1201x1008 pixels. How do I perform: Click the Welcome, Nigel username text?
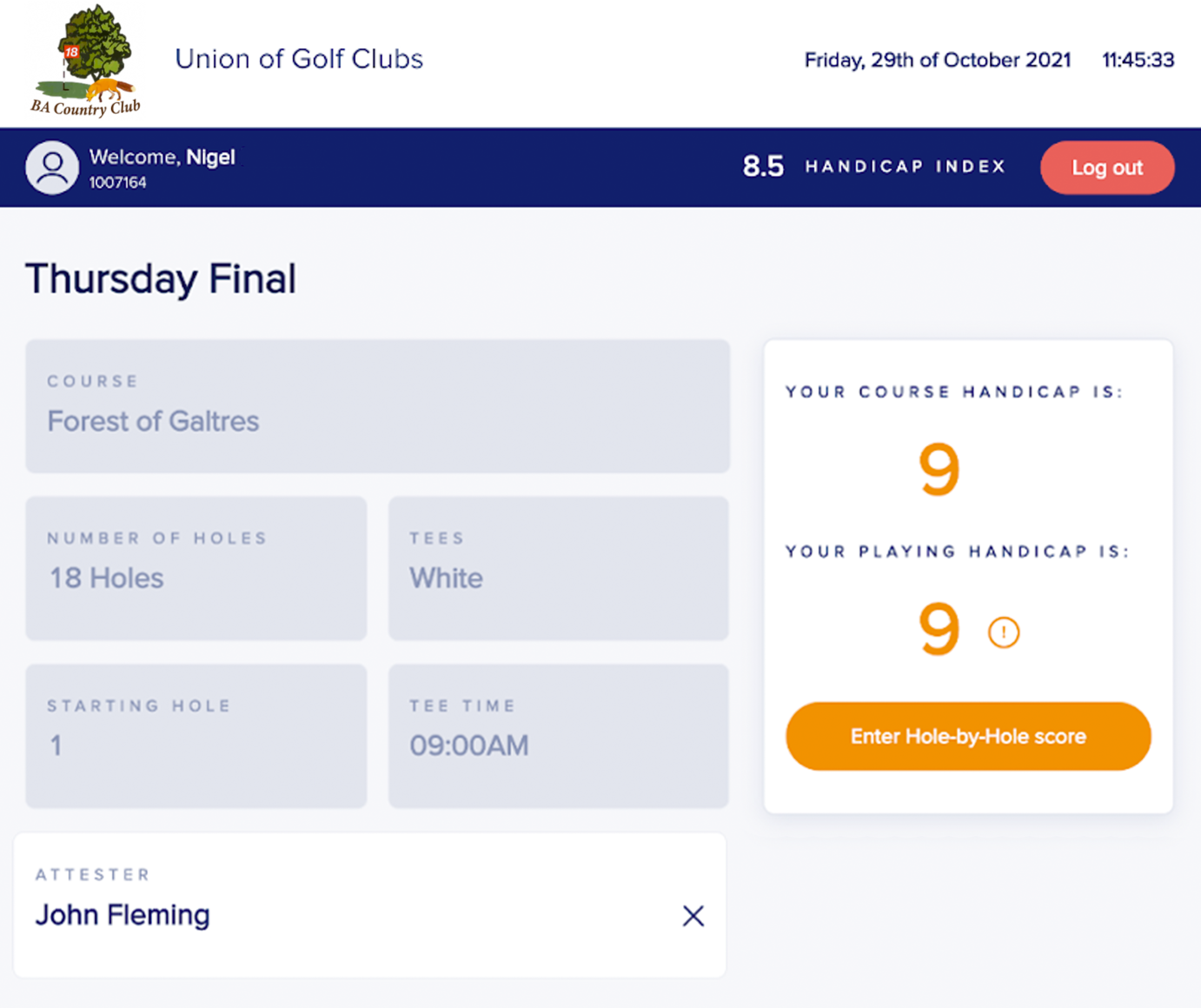[162, 157]
